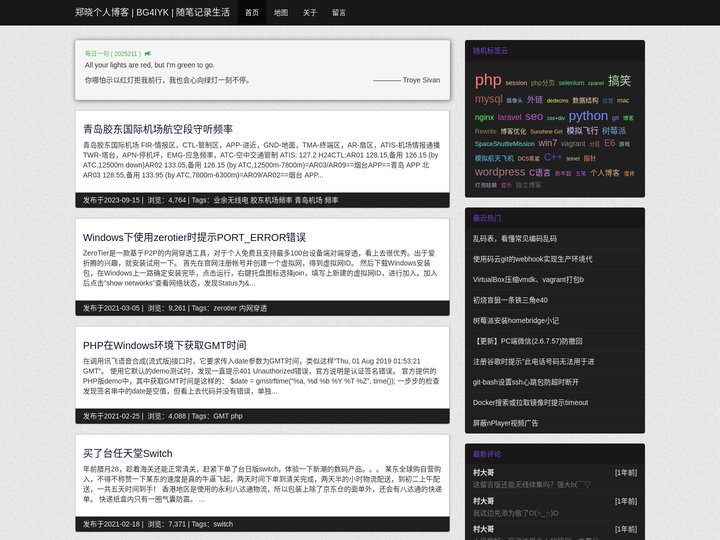Select the 树莓派 tag in the tag cloud

[x=614, y=130]
